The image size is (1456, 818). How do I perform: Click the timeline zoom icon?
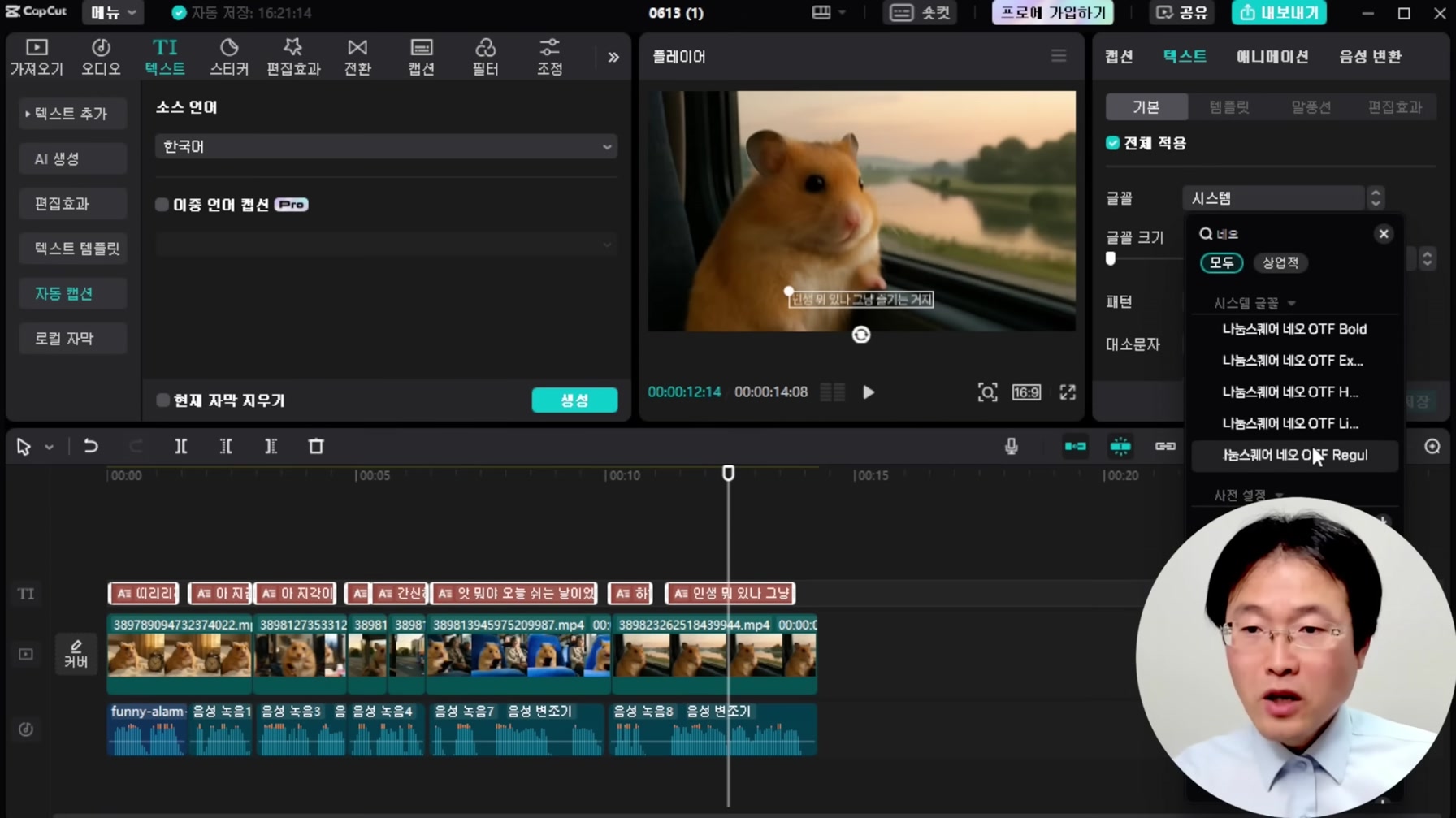1432,446
